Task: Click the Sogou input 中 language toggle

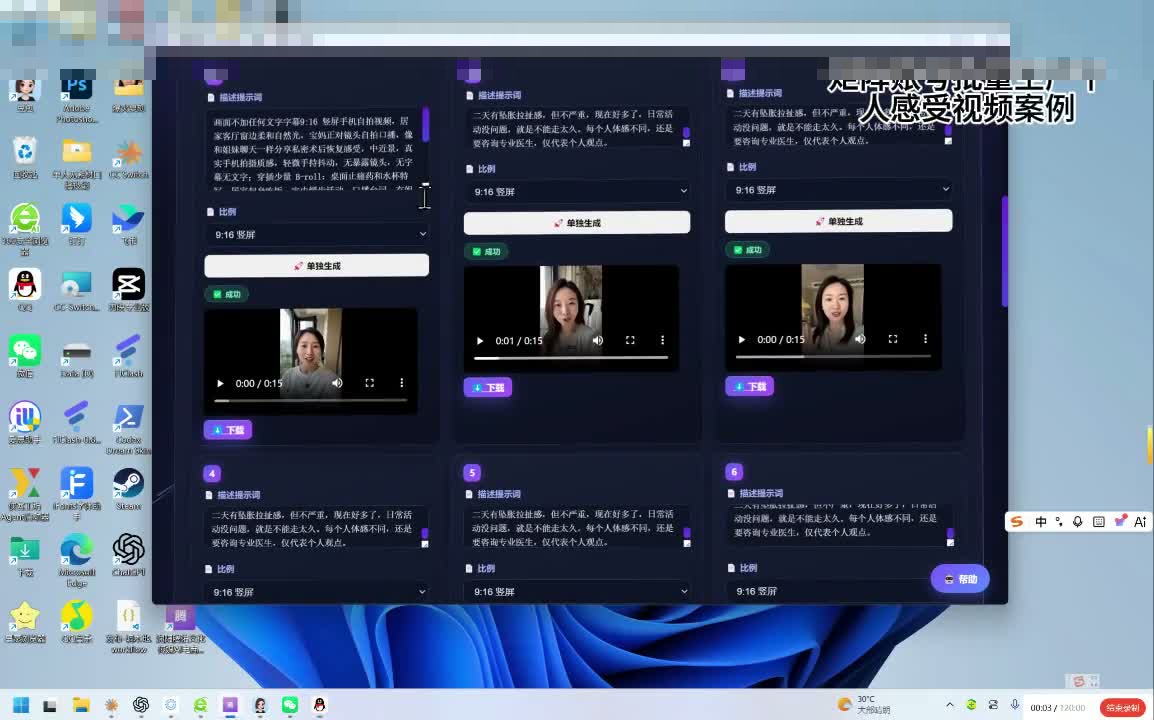Action: tap(1041, 521)
